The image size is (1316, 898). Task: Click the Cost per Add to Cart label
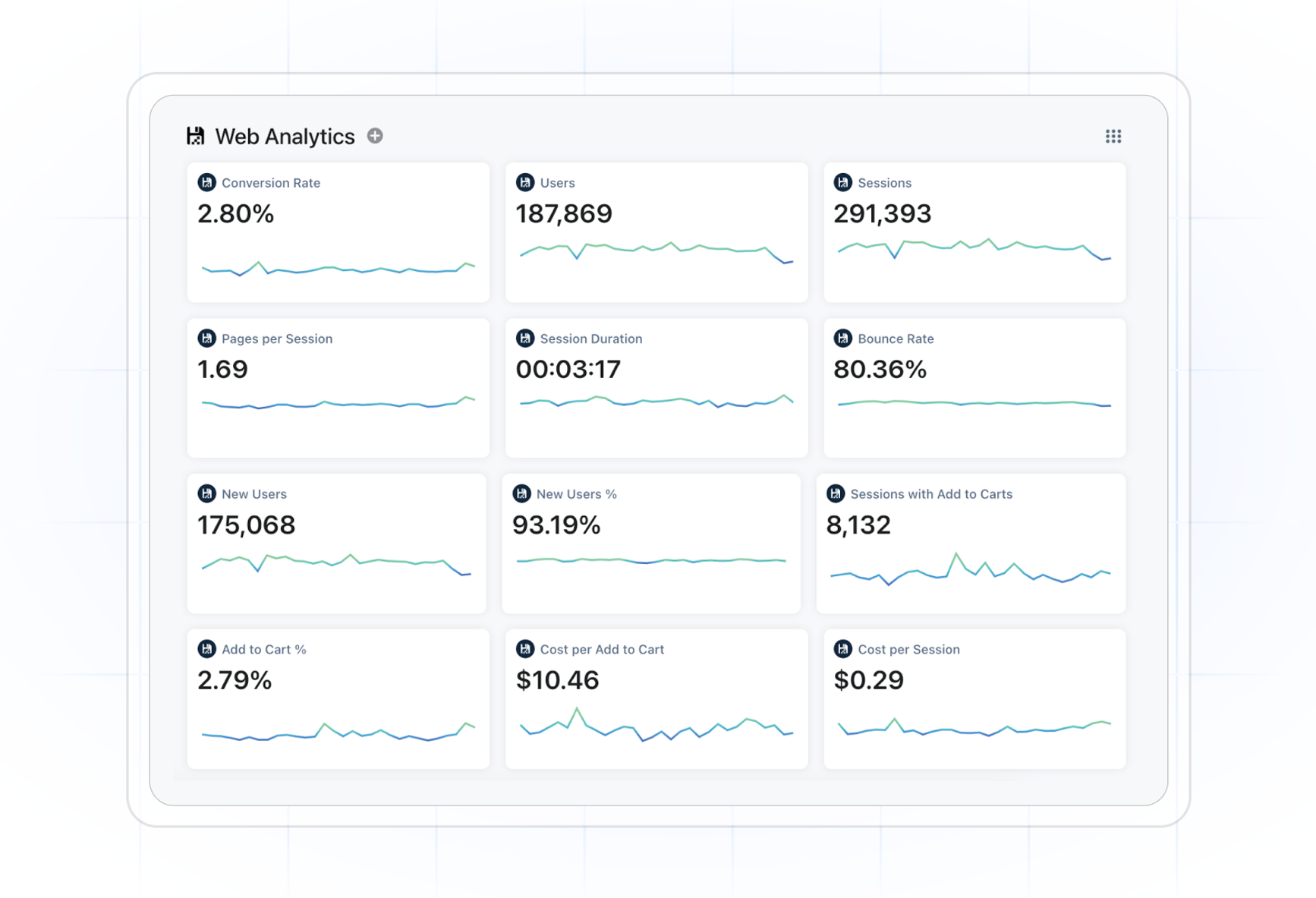[602, 650]
